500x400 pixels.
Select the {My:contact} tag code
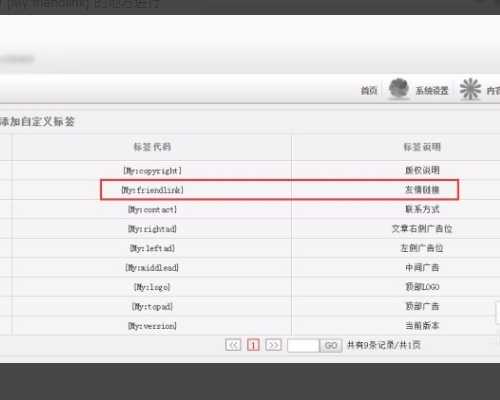[x=152, y=209]
